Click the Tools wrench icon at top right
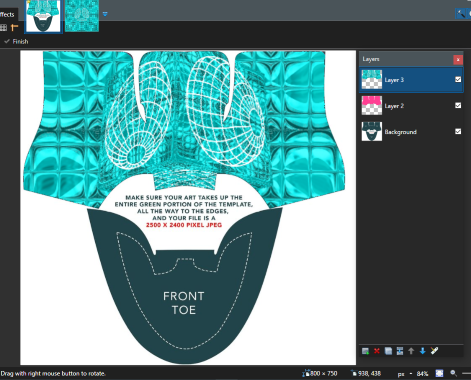 [x=460, y=14]
